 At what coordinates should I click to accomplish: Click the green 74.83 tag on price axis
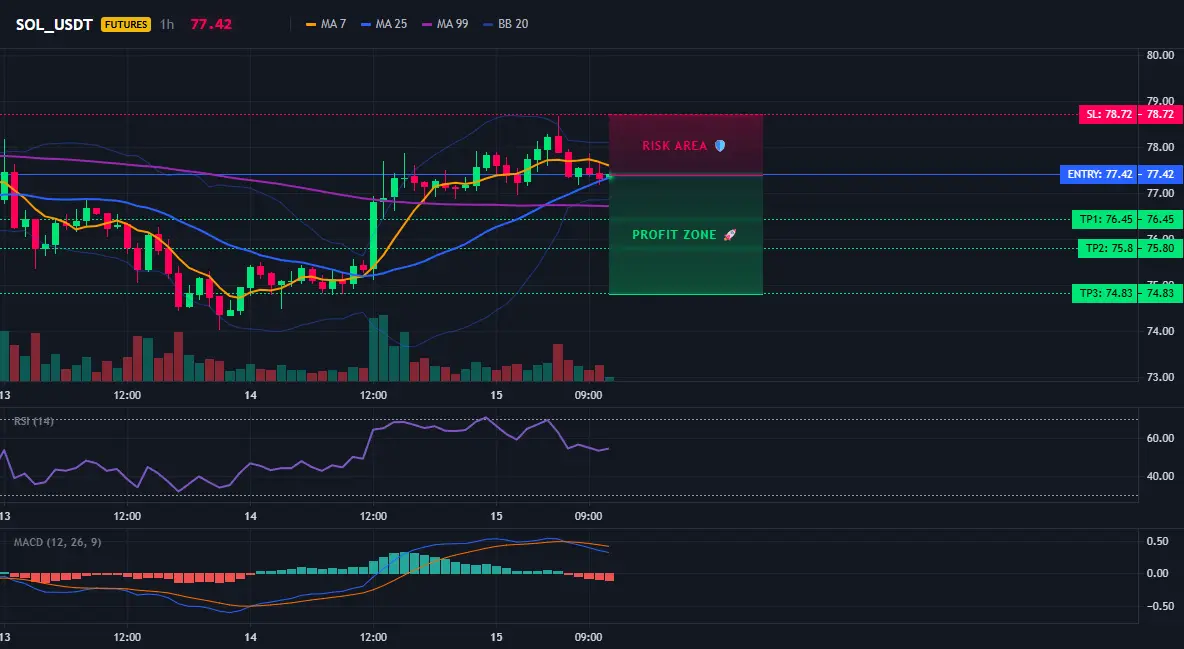coord(1161,293)
